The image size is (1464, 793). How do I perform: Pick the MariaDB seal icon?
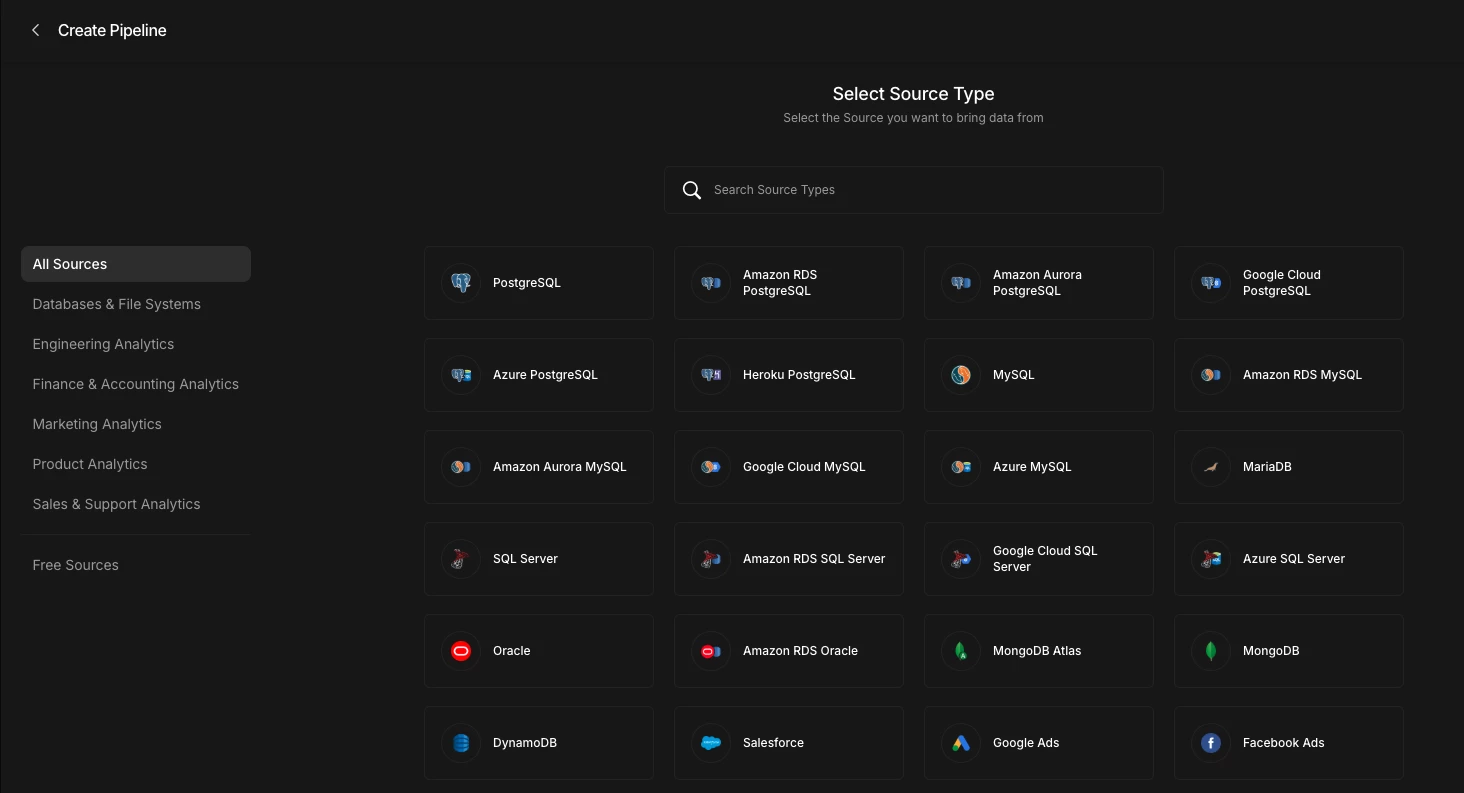pos(1211,467)
